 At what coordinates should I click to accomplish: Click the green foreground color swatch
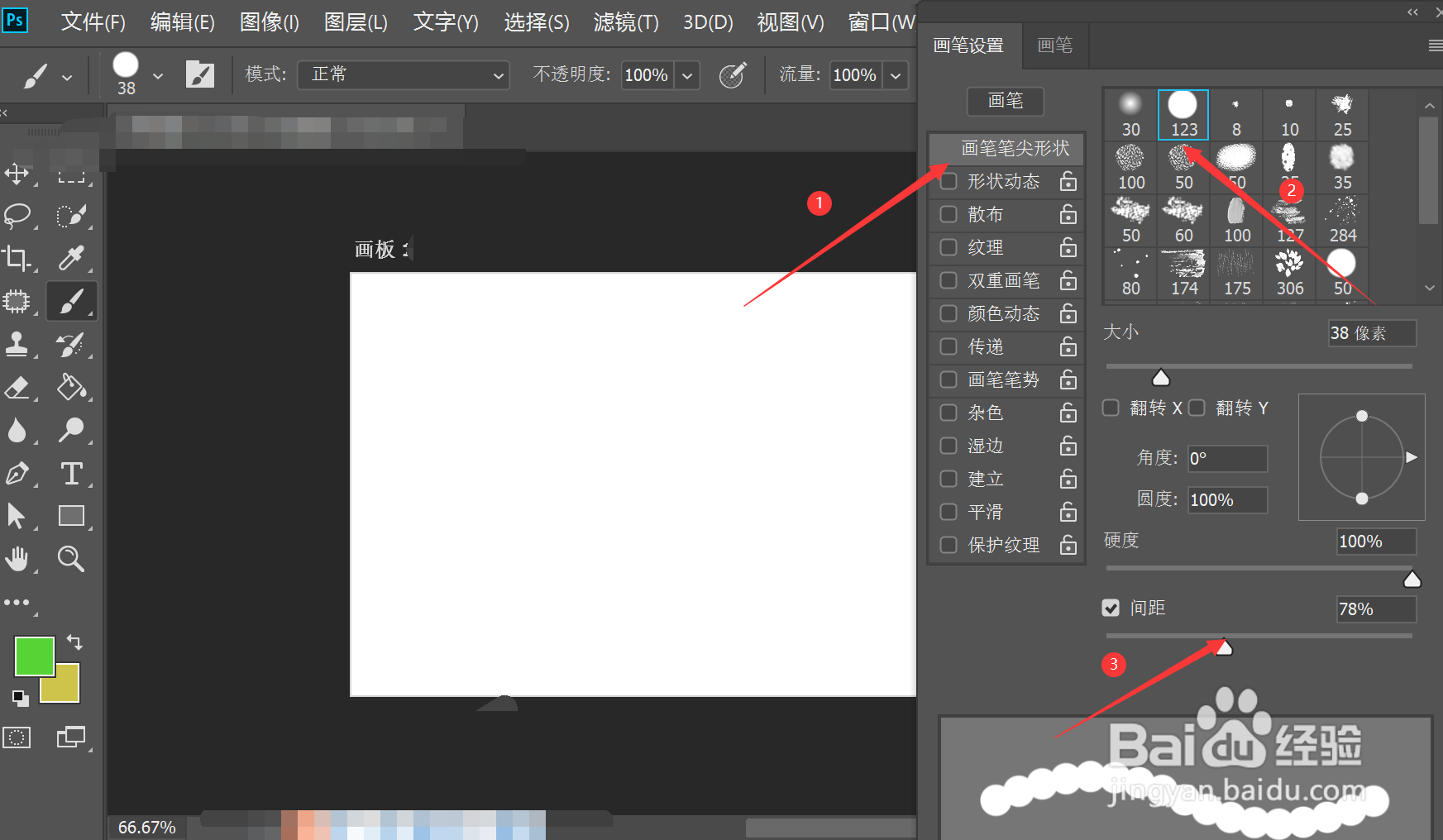tap(34, 656)
